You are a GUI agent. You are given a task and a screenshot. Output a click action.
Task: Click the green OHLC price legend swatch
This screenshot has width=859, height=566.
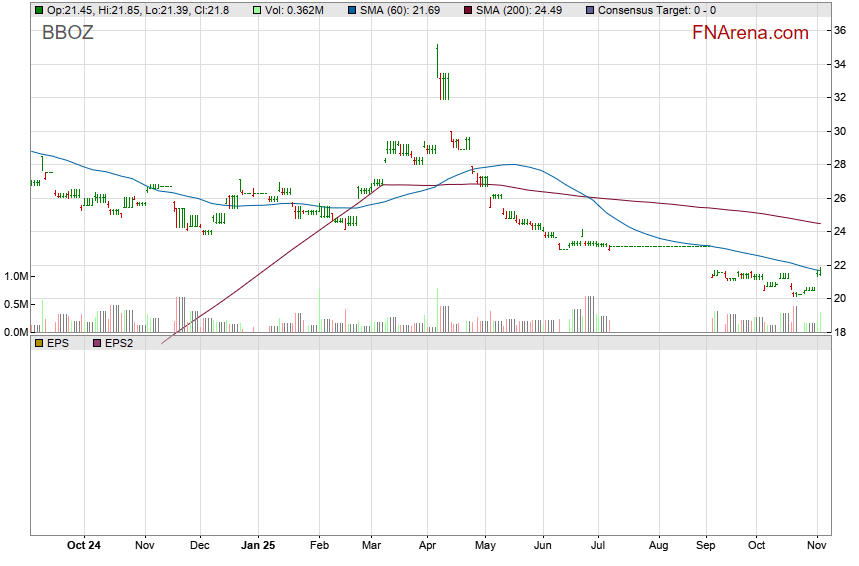39,10
